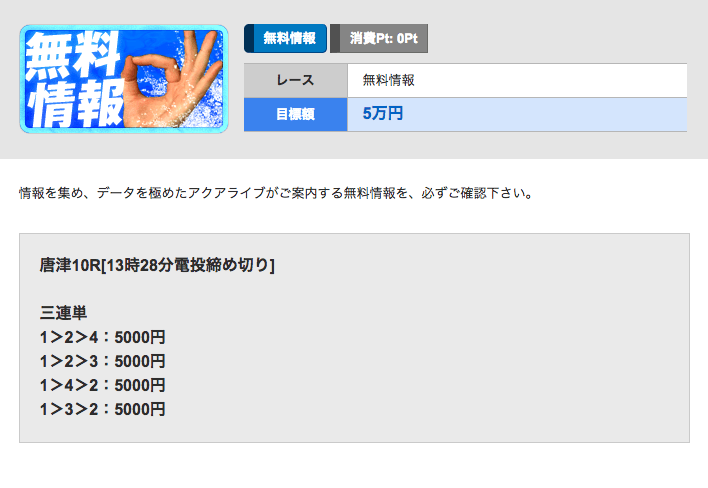The image size is (708, 488).
Task: Click the 無料情報 race value cell
Action: tap(517, 80)
